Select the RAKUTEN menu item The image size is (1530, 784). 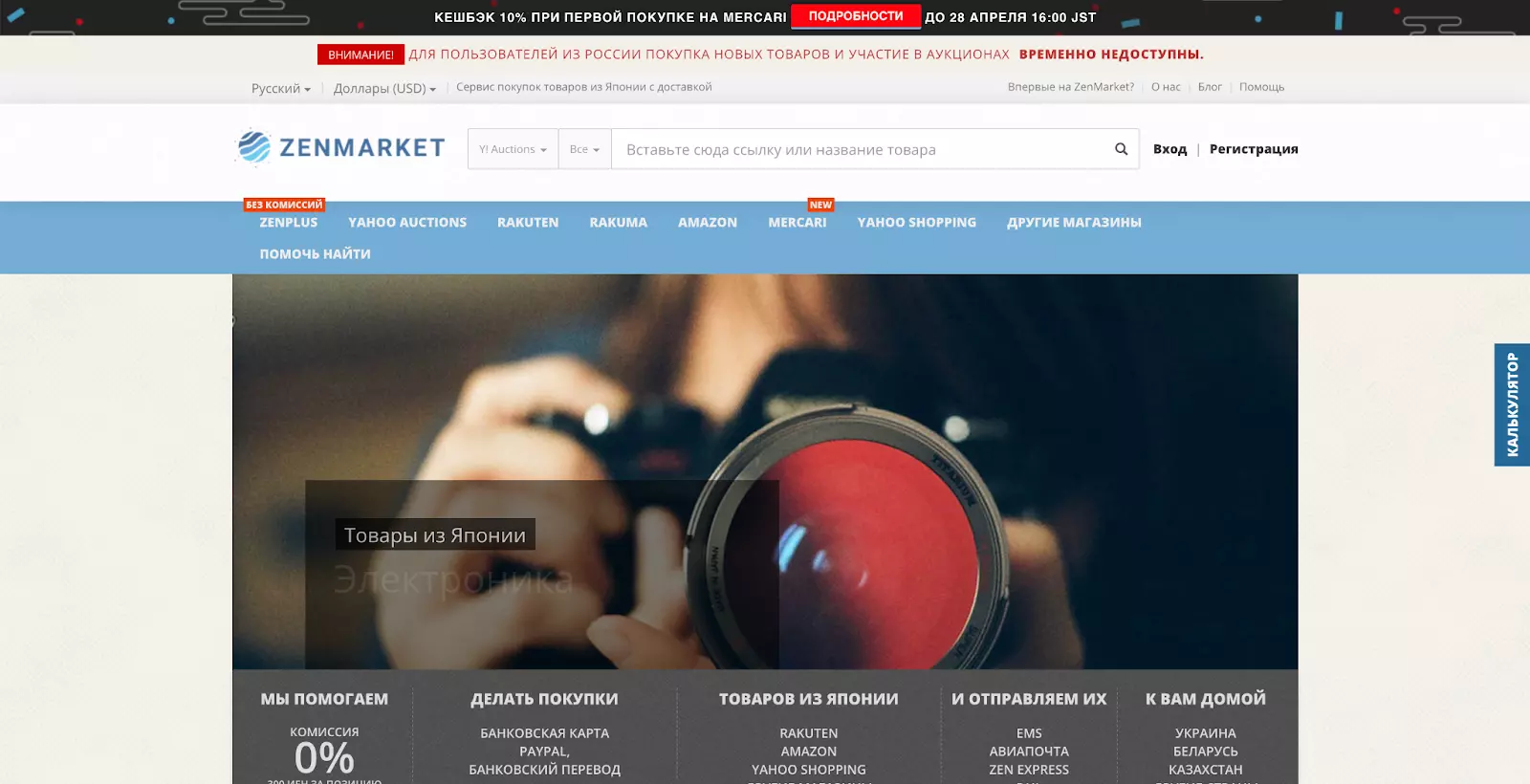(528, 222)
